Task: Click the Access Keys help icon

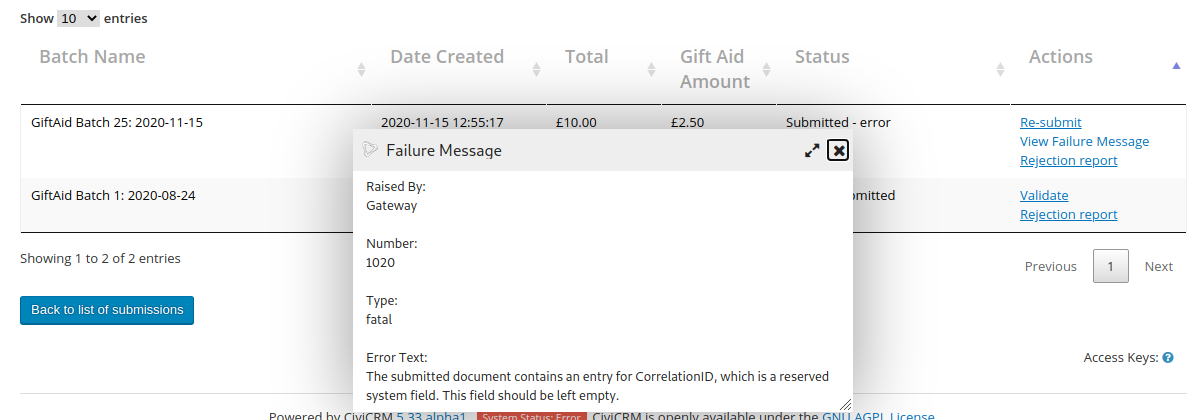Action: (1167, 357)
